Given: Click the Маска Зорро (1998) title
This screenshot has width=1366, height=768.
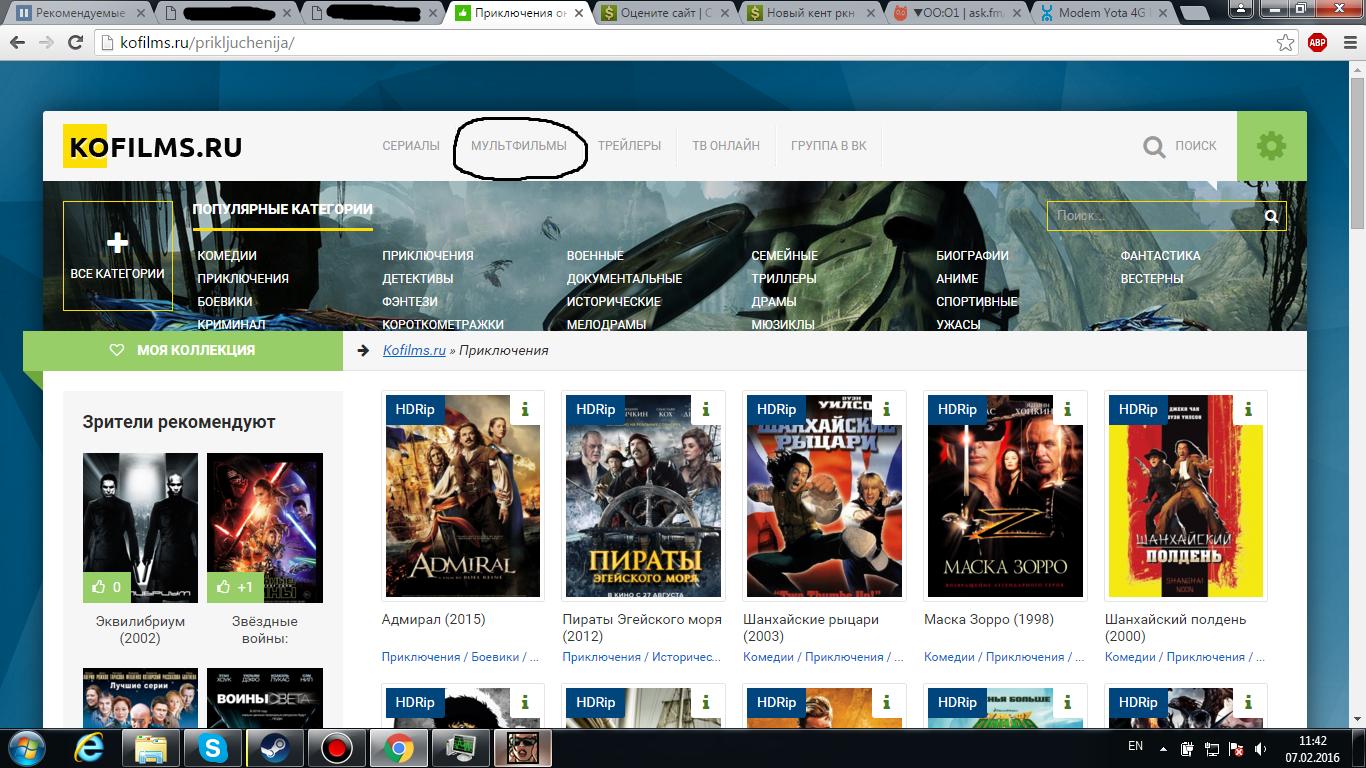Looking at the screenshot, I should pos(989,620).
